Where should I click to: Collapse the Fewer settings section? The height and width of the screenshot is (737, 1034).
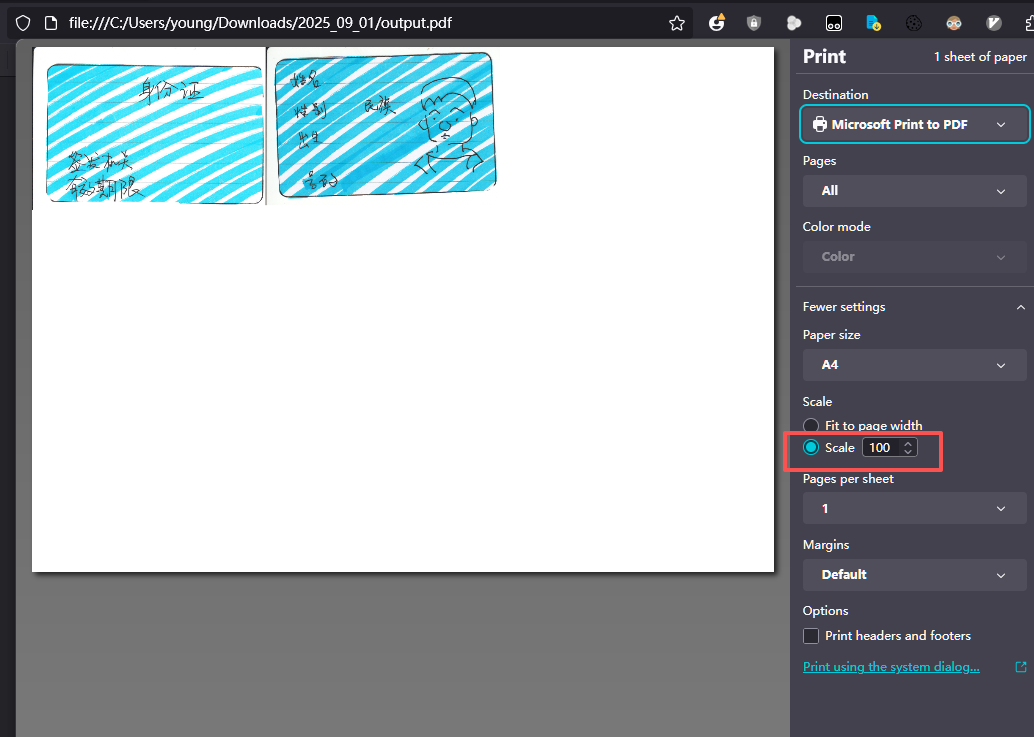[914, 307]
